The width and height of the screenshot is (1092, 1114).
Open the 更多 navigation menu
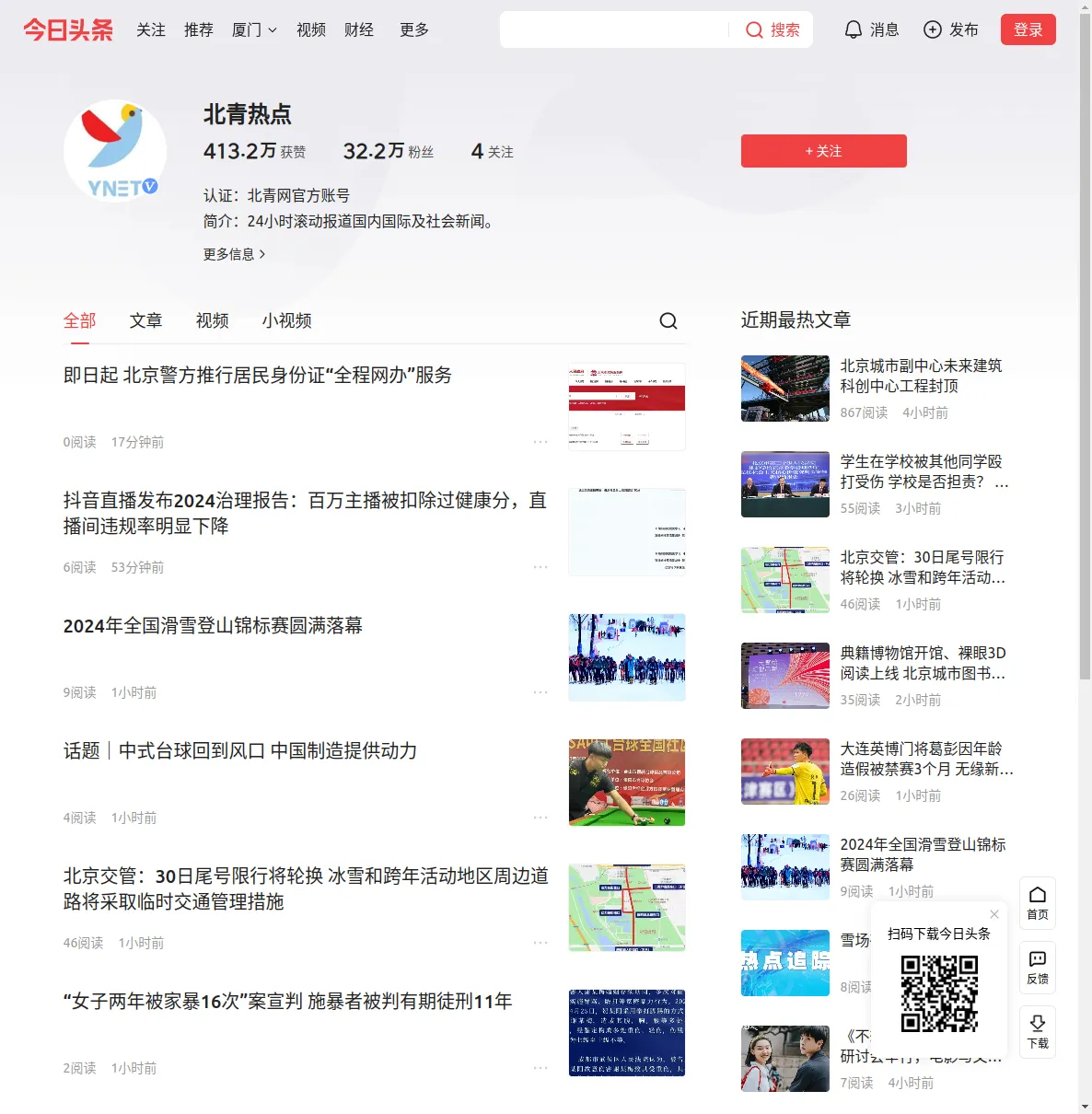point(414,30)
